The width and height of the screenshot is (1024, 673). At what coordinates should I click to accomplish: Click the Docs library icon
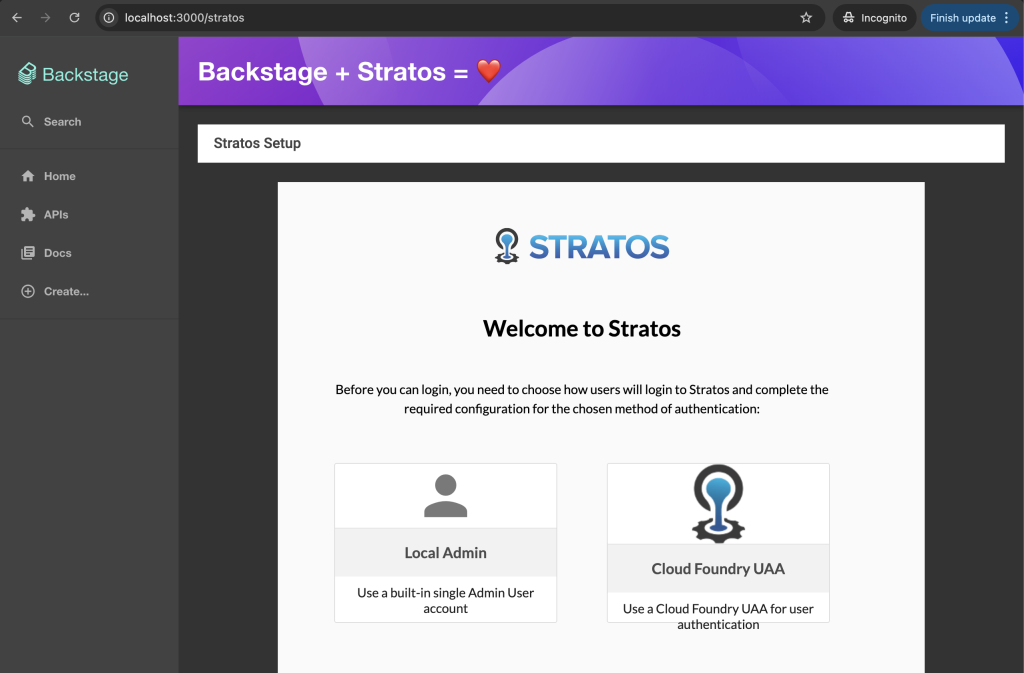tap(27, 253)
